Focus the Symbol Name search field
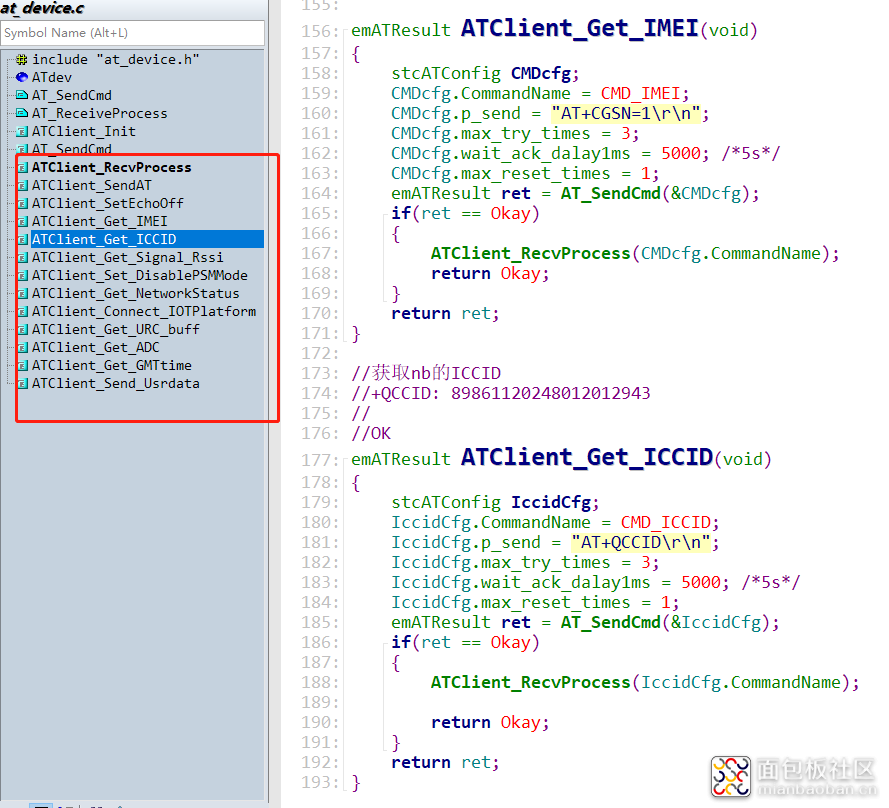The height and width of the screenshot is (808, 889). 132,33
